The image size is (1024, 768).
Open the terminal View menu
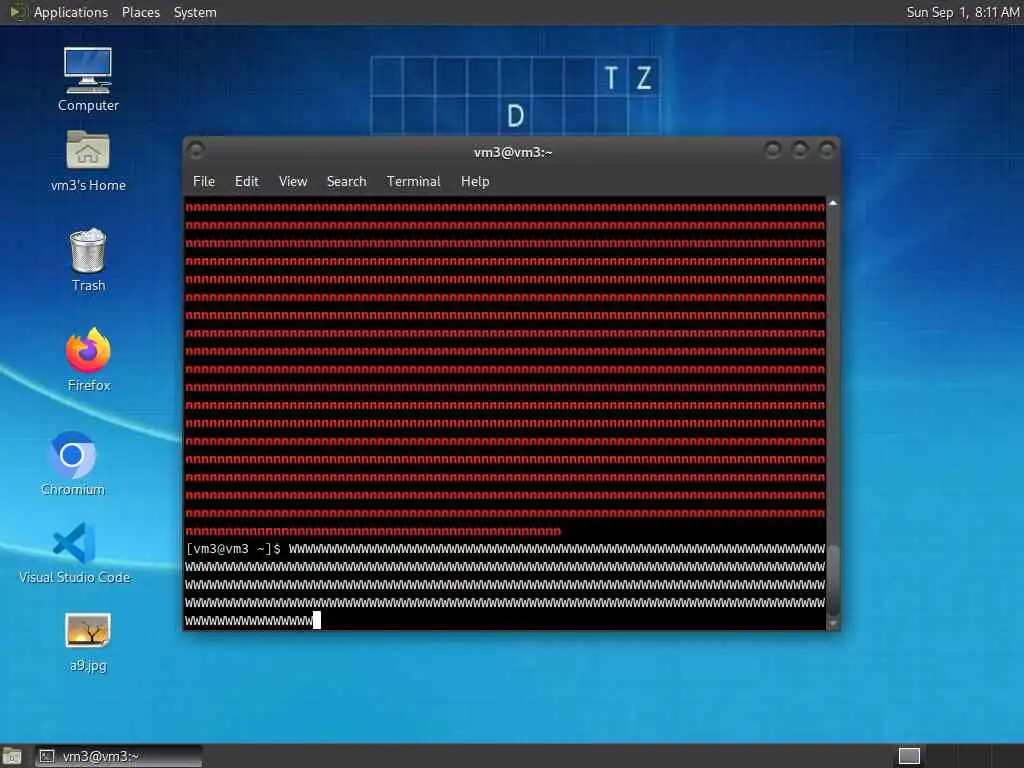[x=293, y=182]
